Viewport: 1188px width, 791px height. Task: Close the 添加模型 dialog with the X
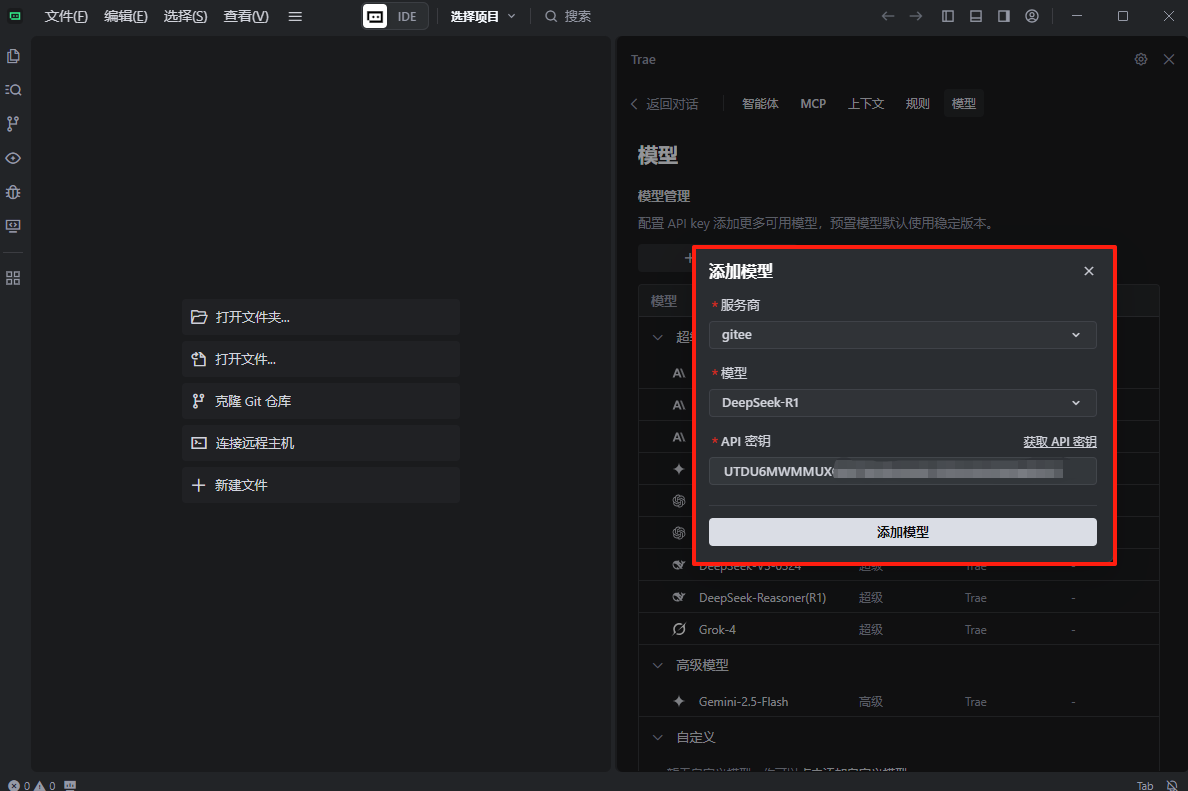[x=1088, y=270]
